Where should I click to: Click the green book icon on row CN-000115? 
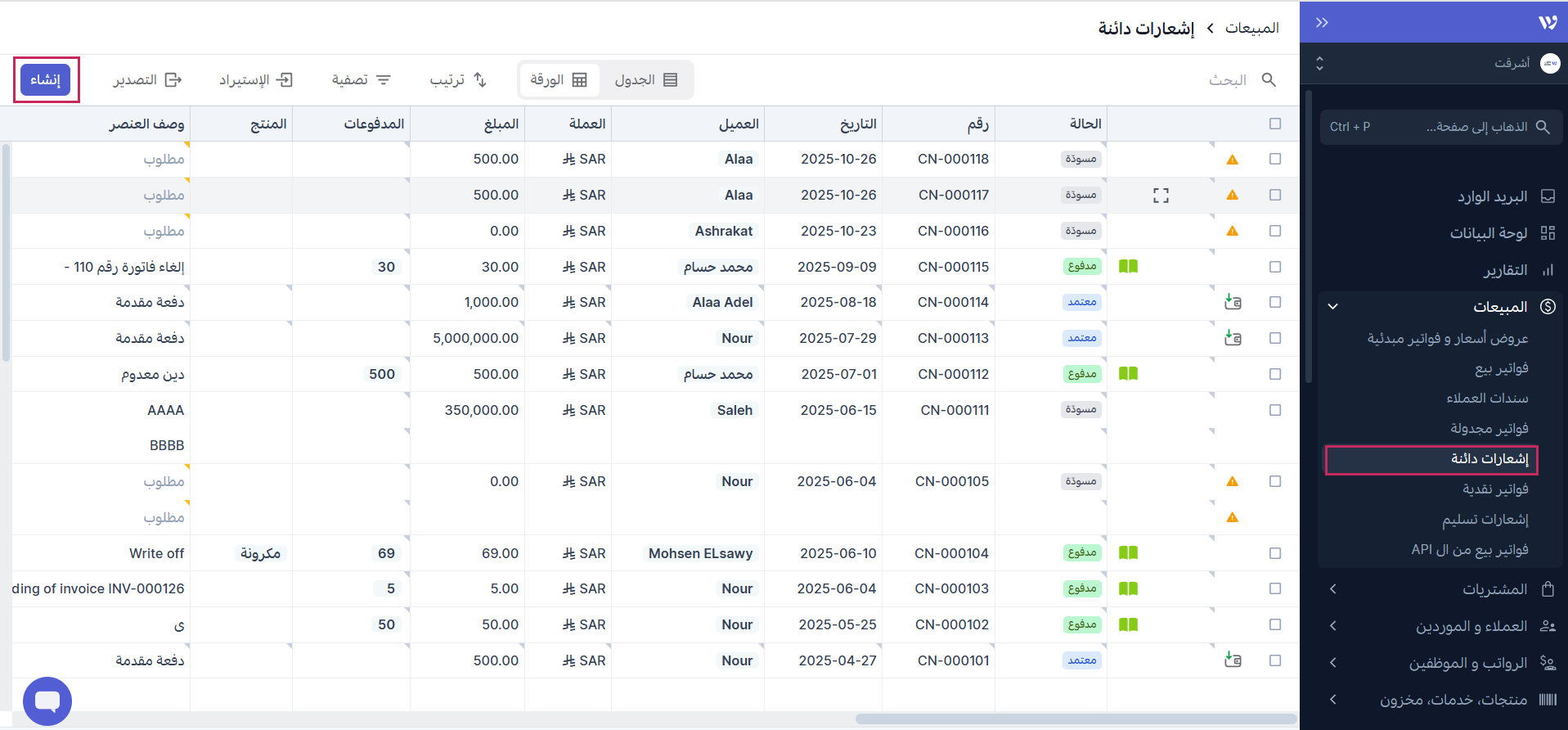[x=1128, y=267]
